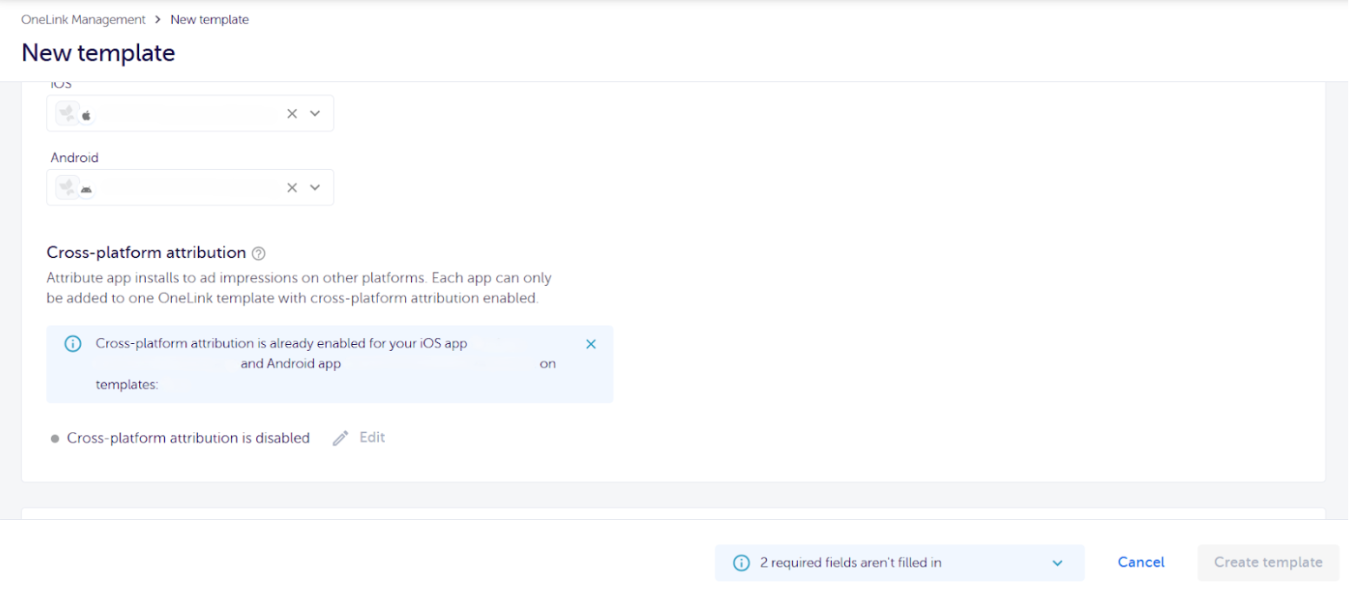Click the info icon in the validation message
This screenshot has height=592, width=1349.
(x=740, y=562)
